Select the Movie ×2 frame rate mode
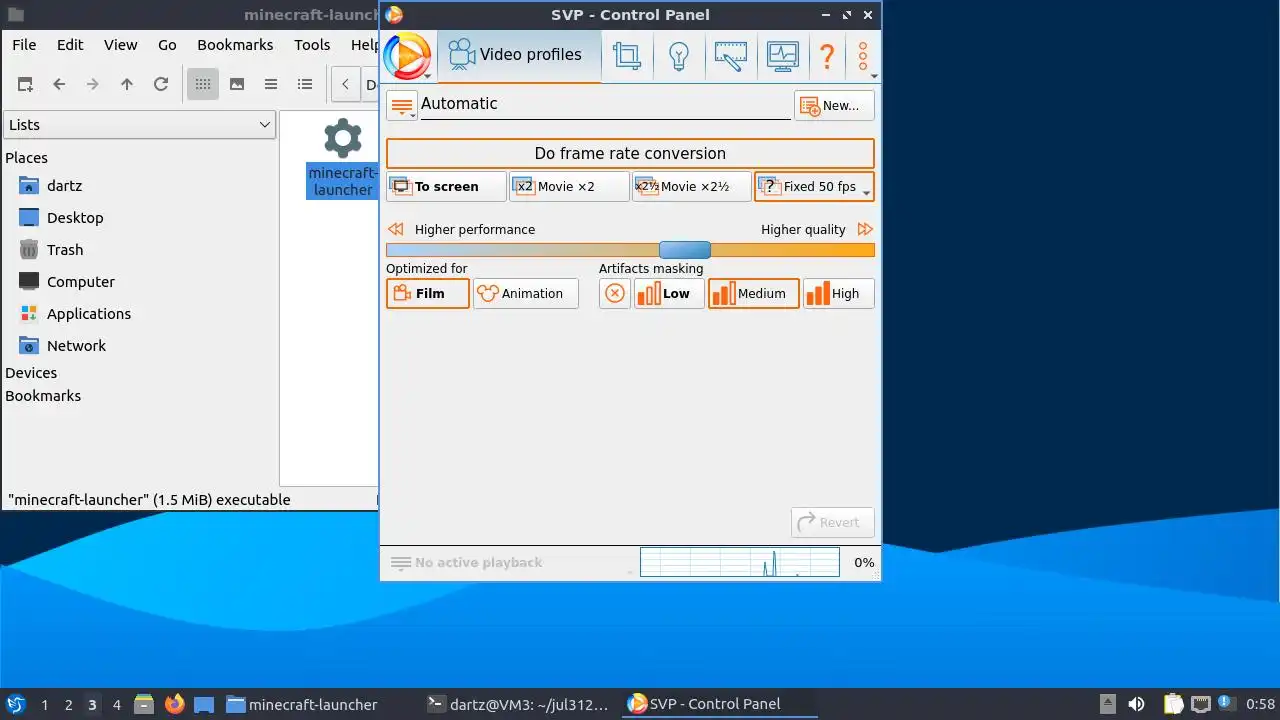Viewport: 1280px width, 720px height. pyautogui.click(x=569, y=187)
